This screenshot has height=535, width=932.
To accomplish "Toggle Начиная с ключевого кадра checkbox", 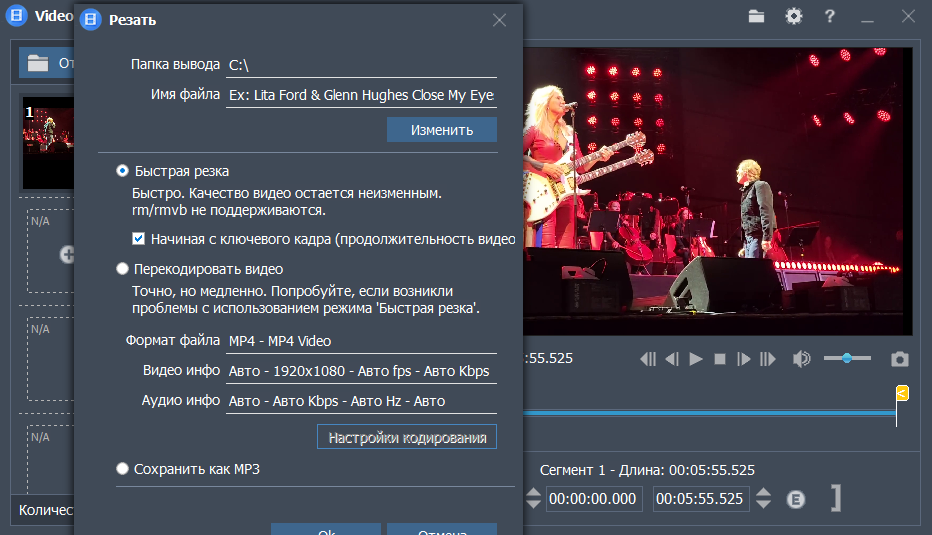I will (138, 239).
